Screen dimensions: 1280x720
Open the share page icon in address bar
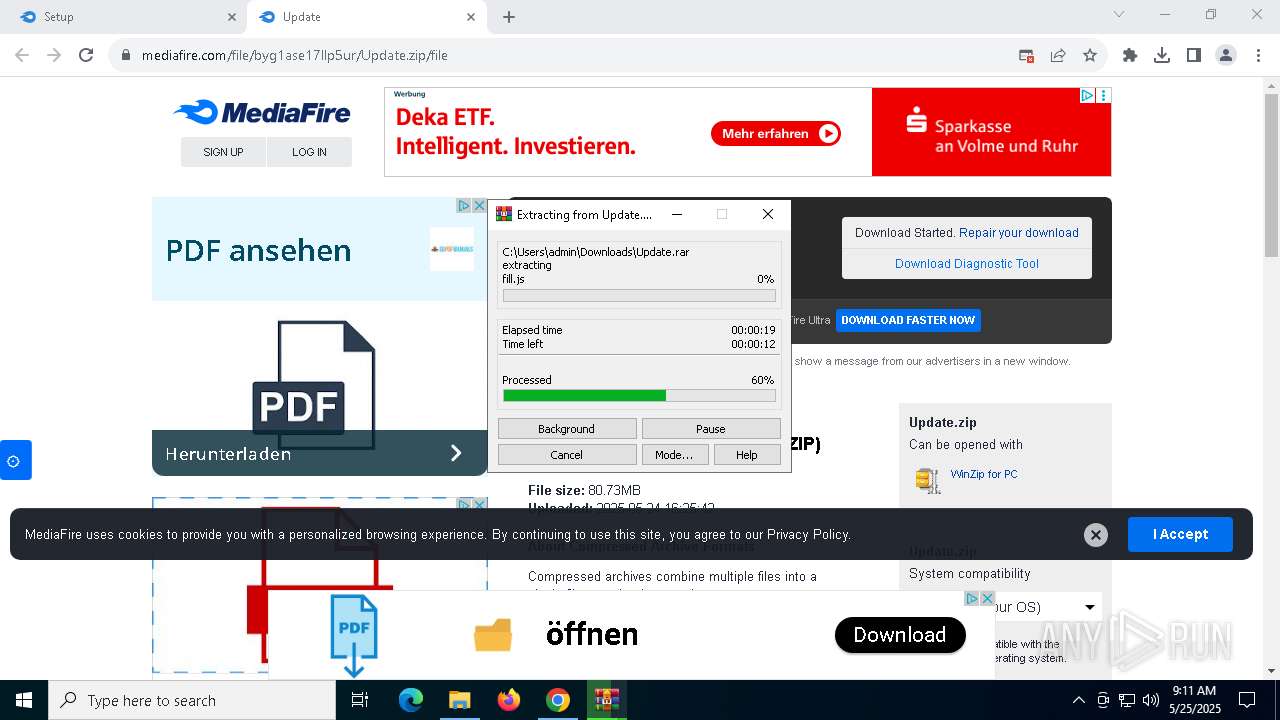[x=1058, y=56]
